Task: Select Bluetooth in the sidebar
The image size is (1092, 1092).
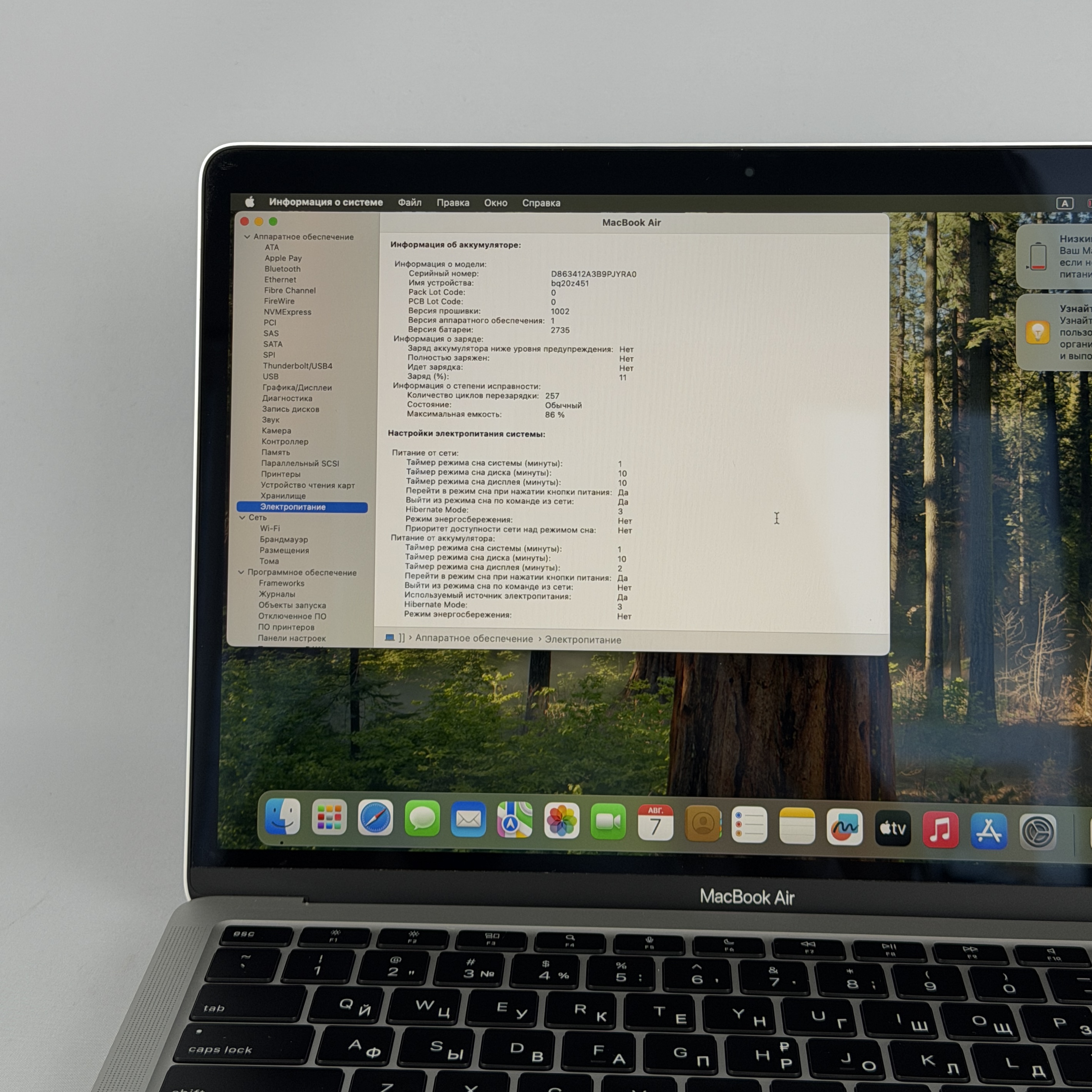Action: click(283, 269)
